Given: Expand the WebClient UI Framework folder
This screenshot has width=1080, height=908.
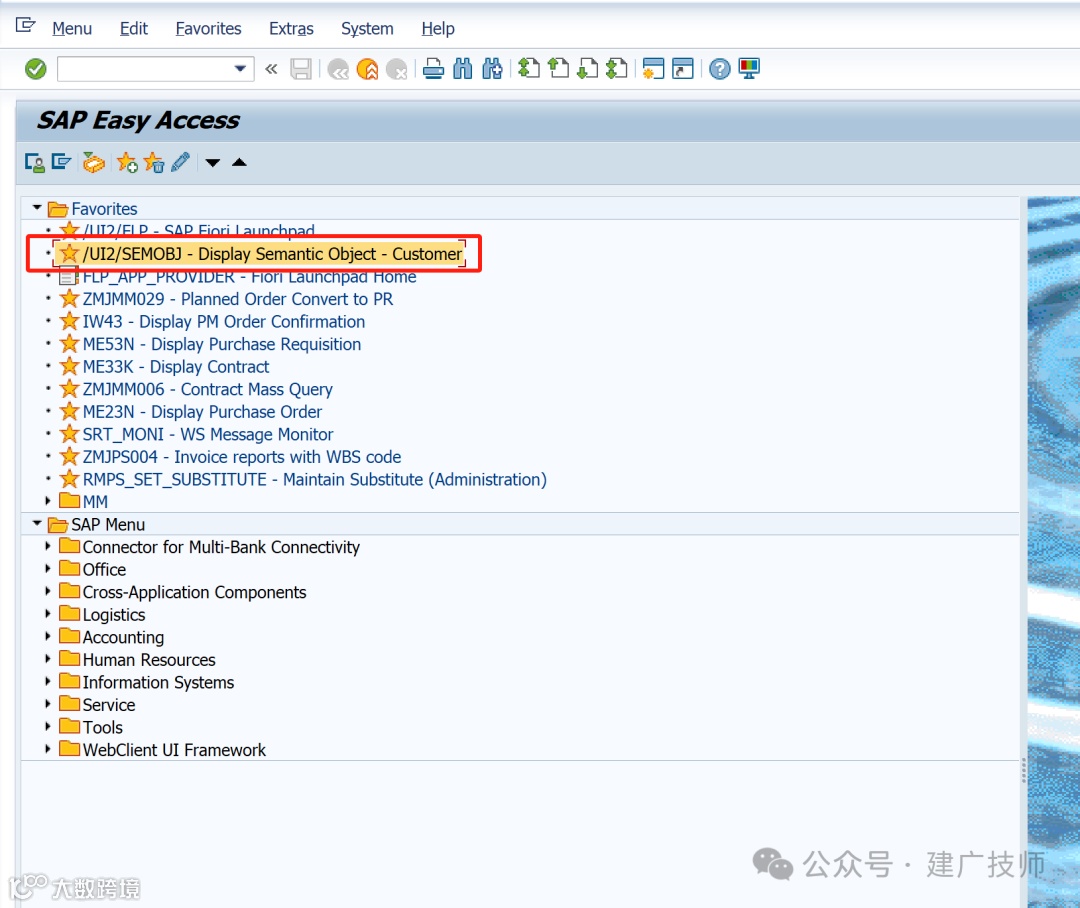Looking at the screenshot, I should point(48,749).
